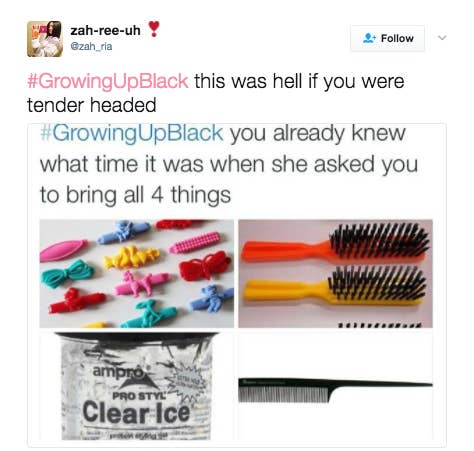
Task: Open the @zah_ria handle link
Action: [x=91, y=46]
